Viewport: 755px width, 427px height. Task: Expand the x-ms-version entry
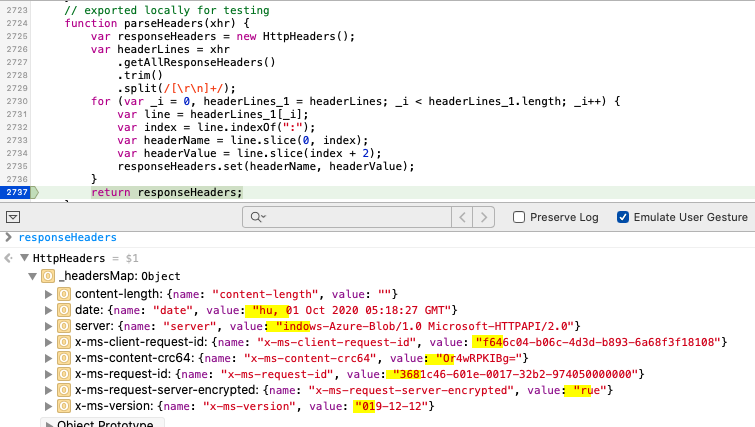coord(48,406)
